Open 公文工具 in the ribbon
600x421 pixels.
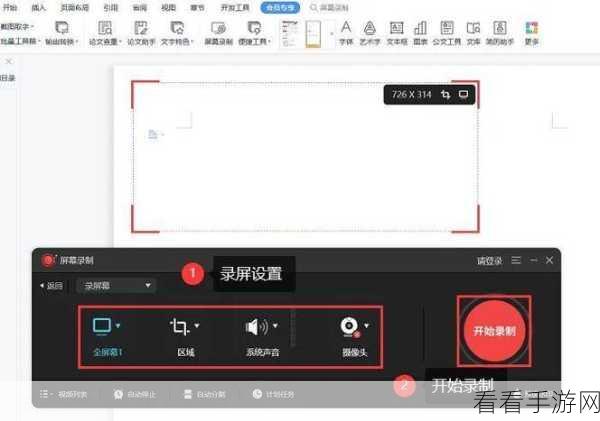(x=447, y=28)
